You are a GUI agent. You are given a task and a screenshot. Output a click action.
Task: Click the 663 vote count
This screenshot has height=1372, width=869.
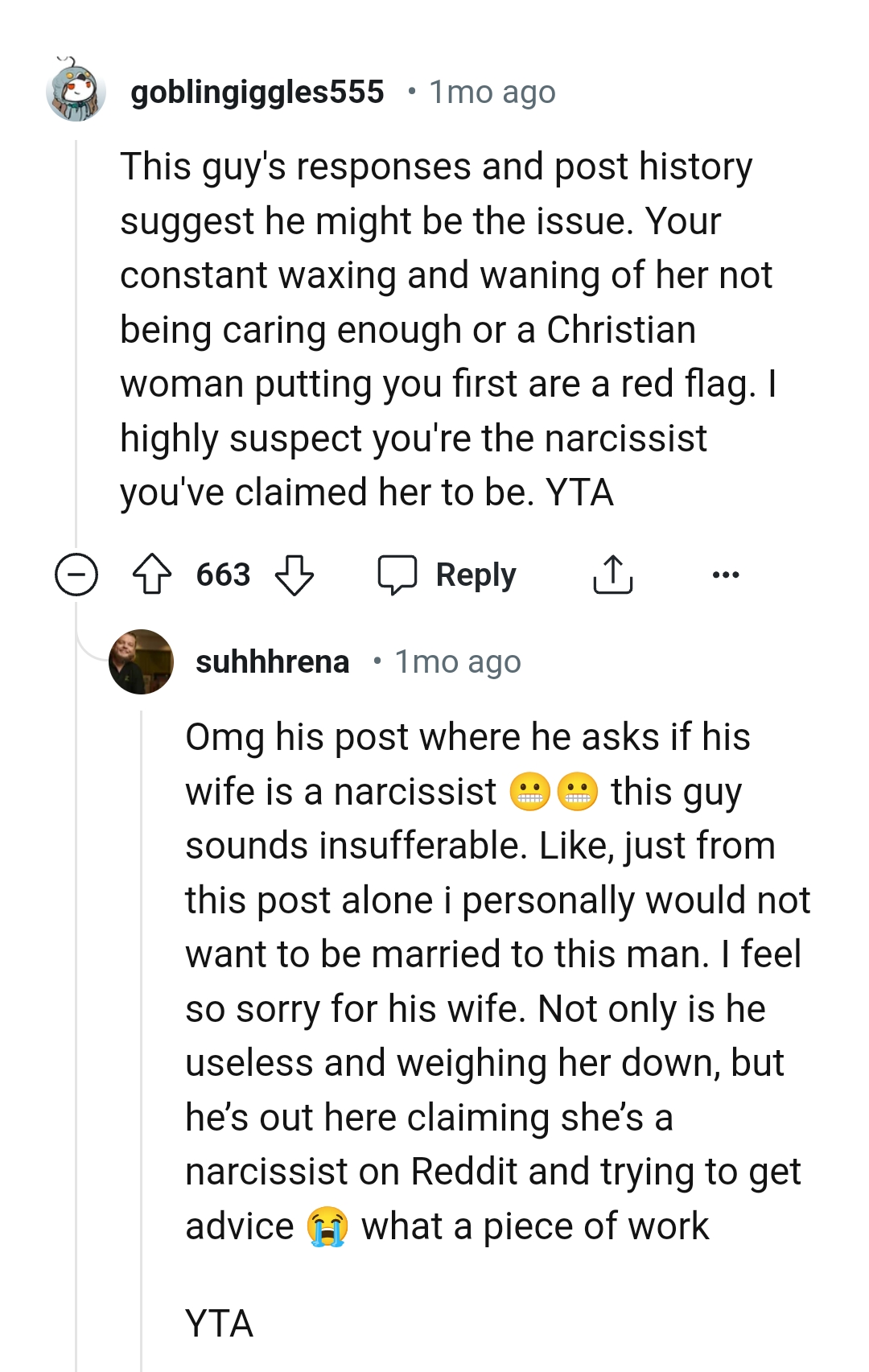pos(222,574)
